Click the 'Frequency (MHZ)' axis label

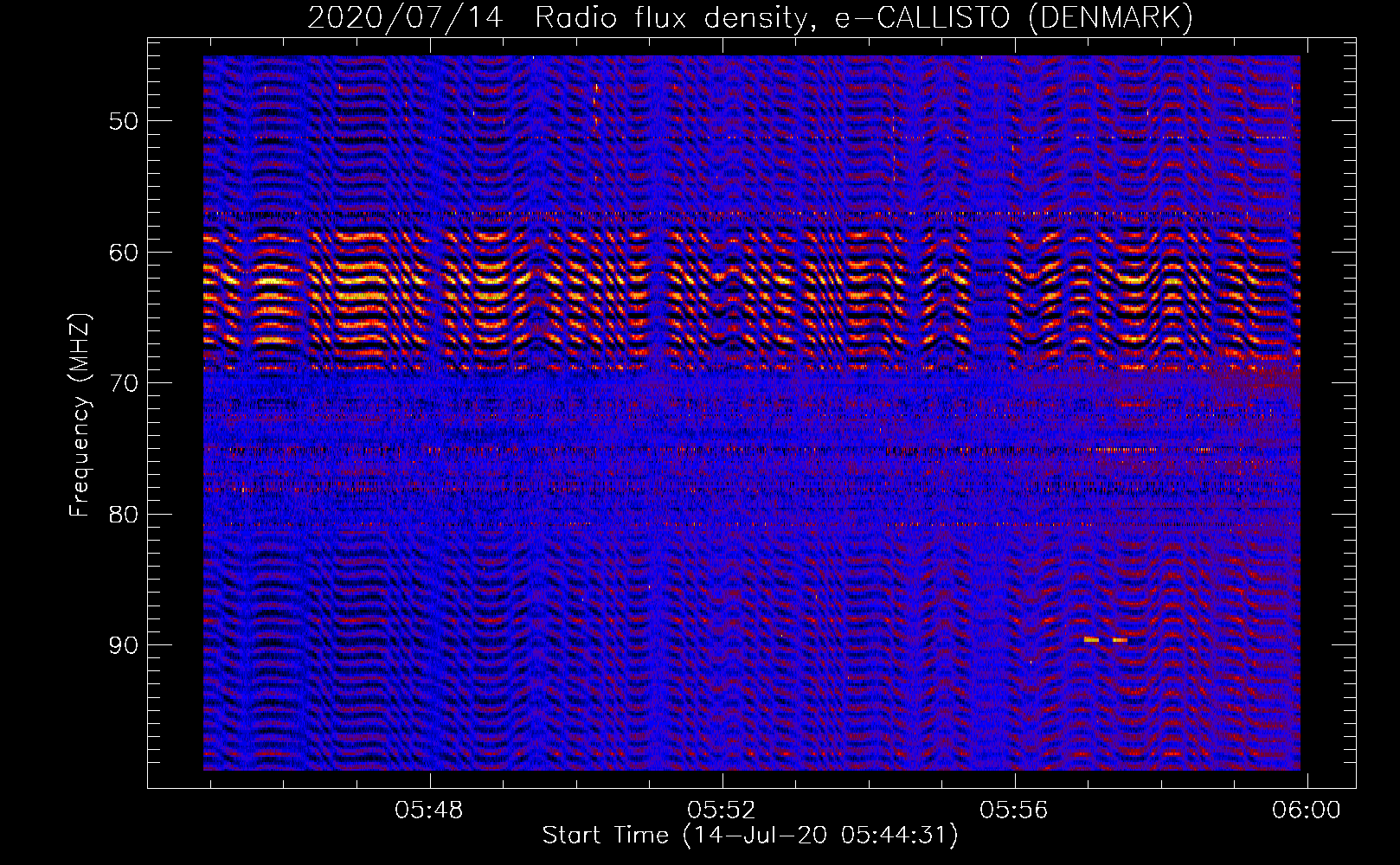[x=80, y=415]
